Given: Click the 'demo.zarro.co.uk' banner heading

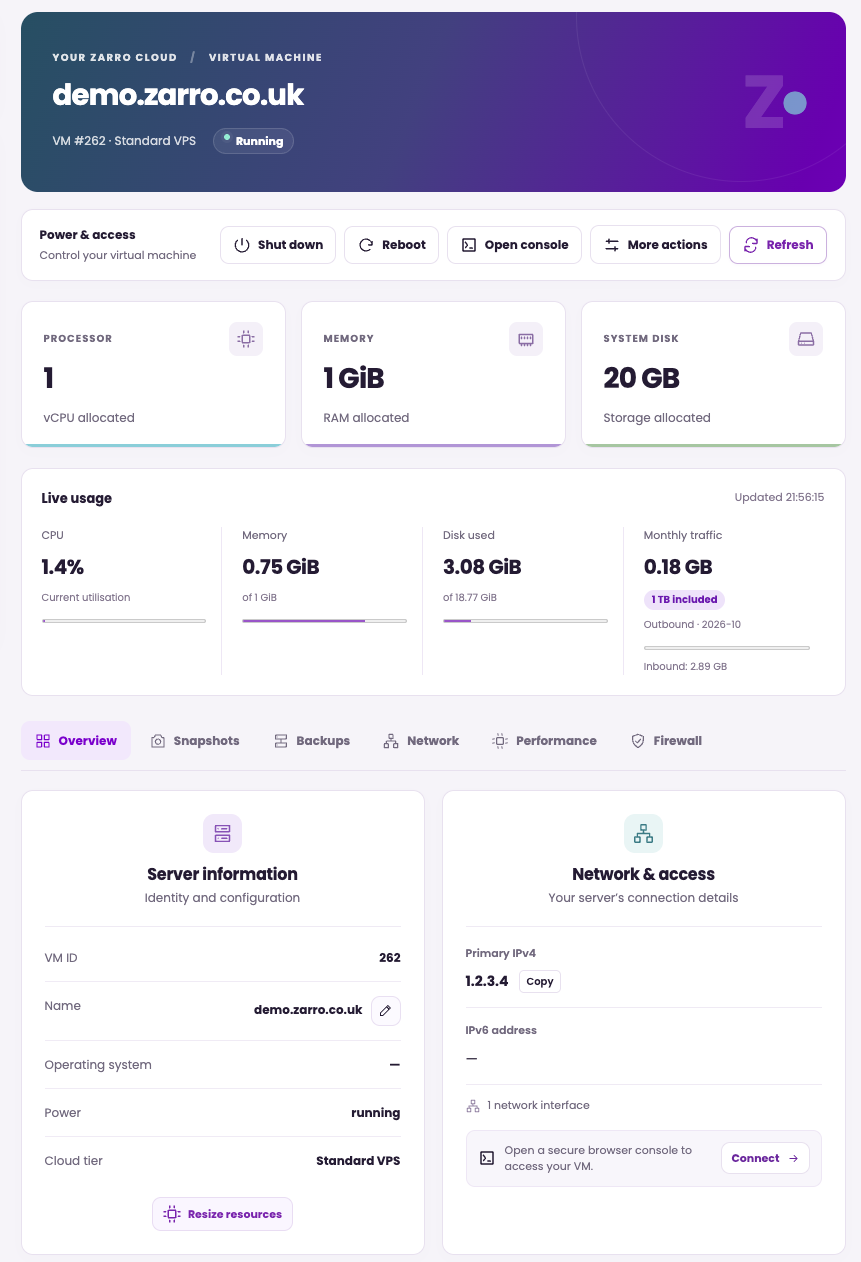Looking at the screenshot, I should click(178, 95).
